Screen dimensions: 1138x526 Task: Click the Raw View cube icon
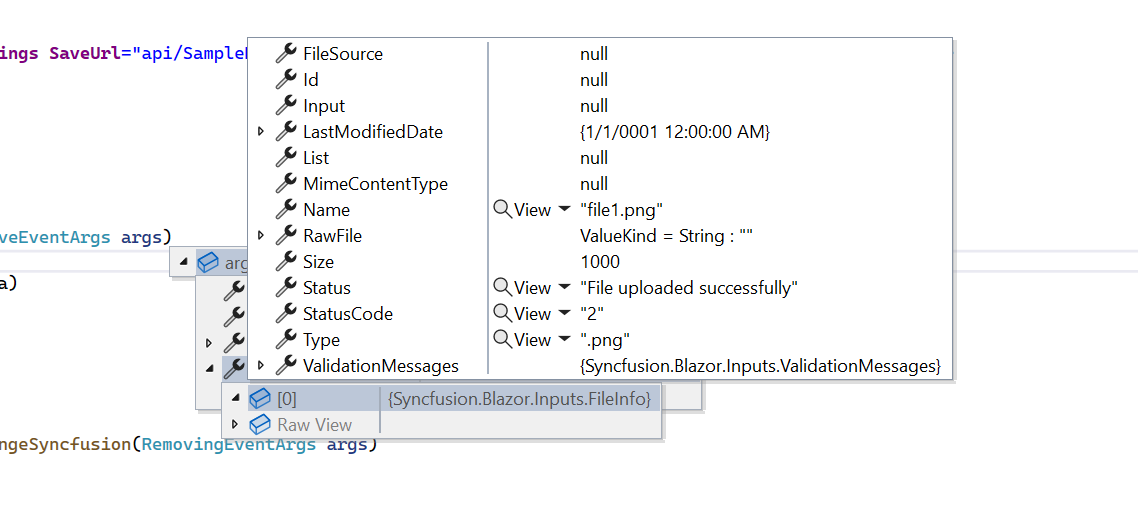click(x=260, y=425)
